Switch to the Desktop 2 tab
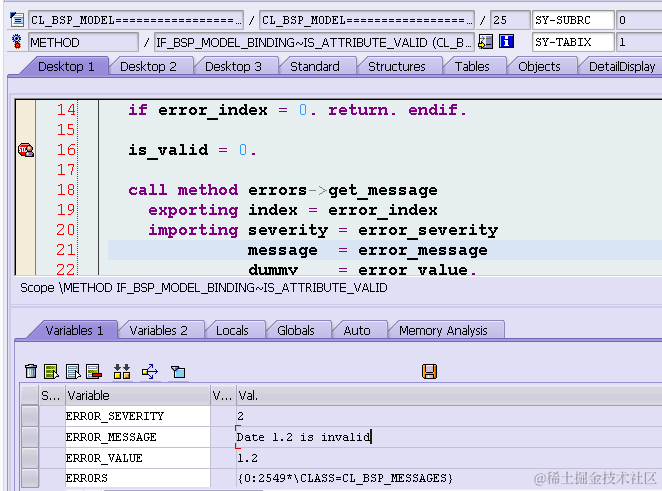662x491 pixels. click(x=148, y=67)
